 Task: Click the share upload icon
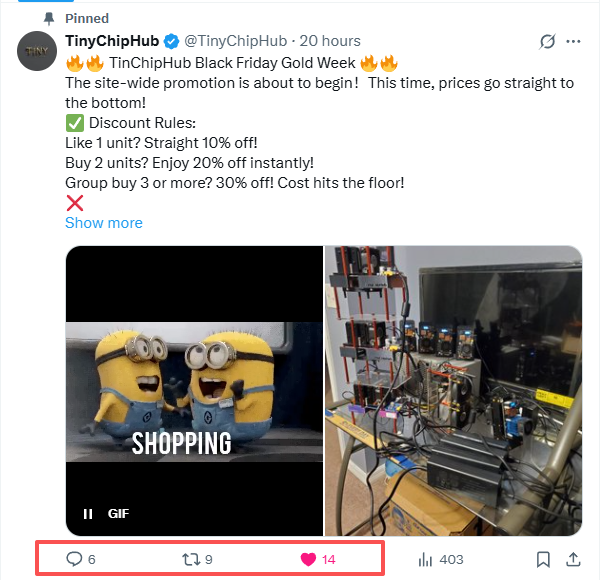573,559
